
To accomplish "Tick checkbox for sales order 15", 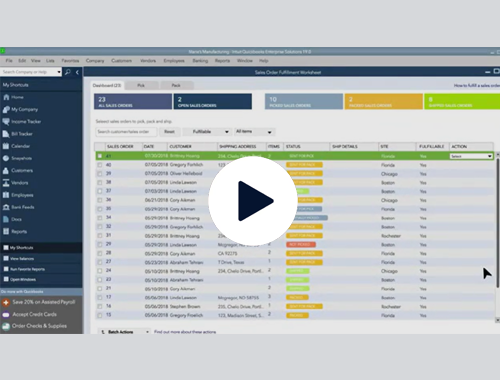I will click(99, 315).
